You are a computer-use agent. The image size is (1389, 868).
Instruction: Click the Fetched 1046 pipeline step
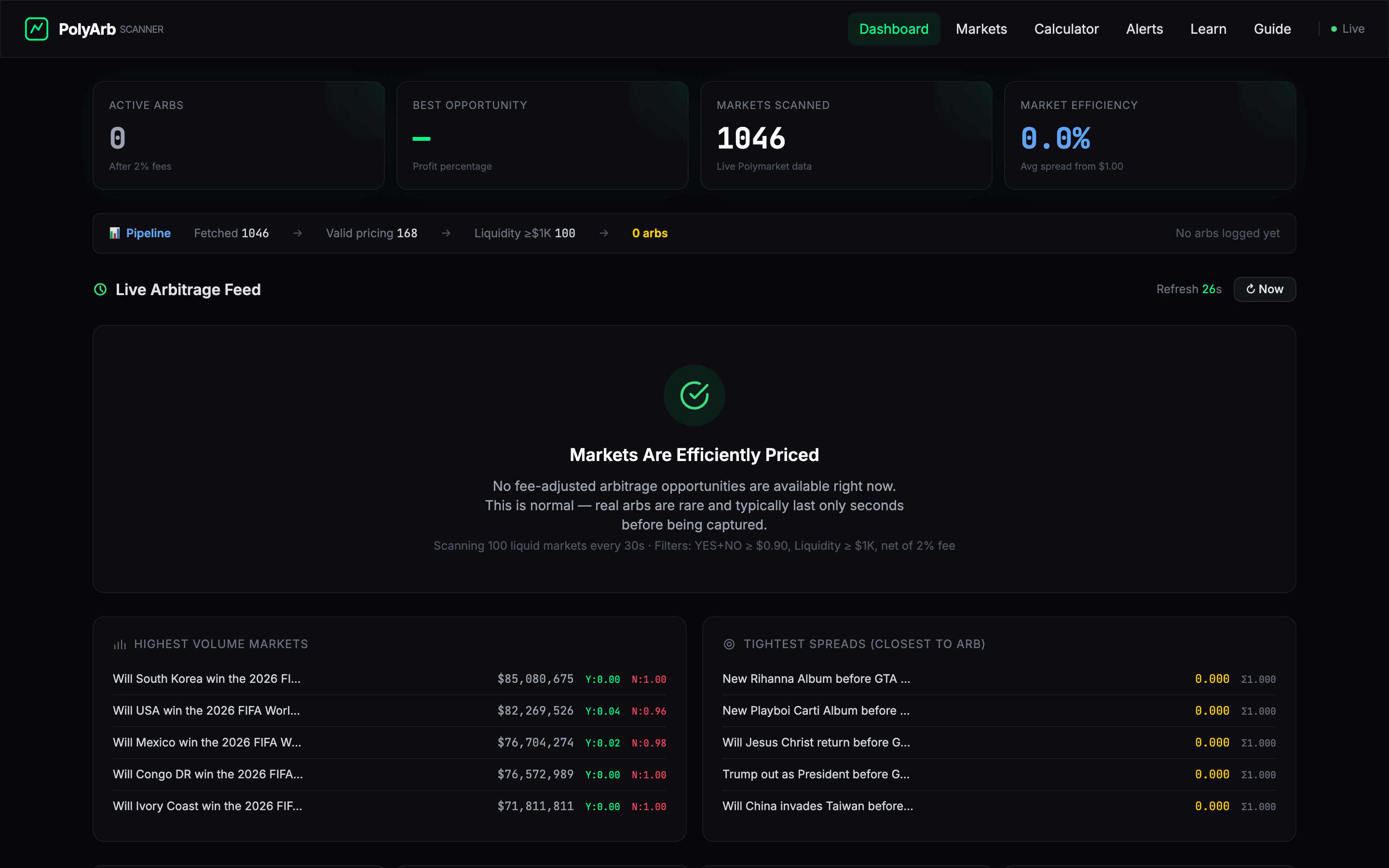tap(231, 233)
